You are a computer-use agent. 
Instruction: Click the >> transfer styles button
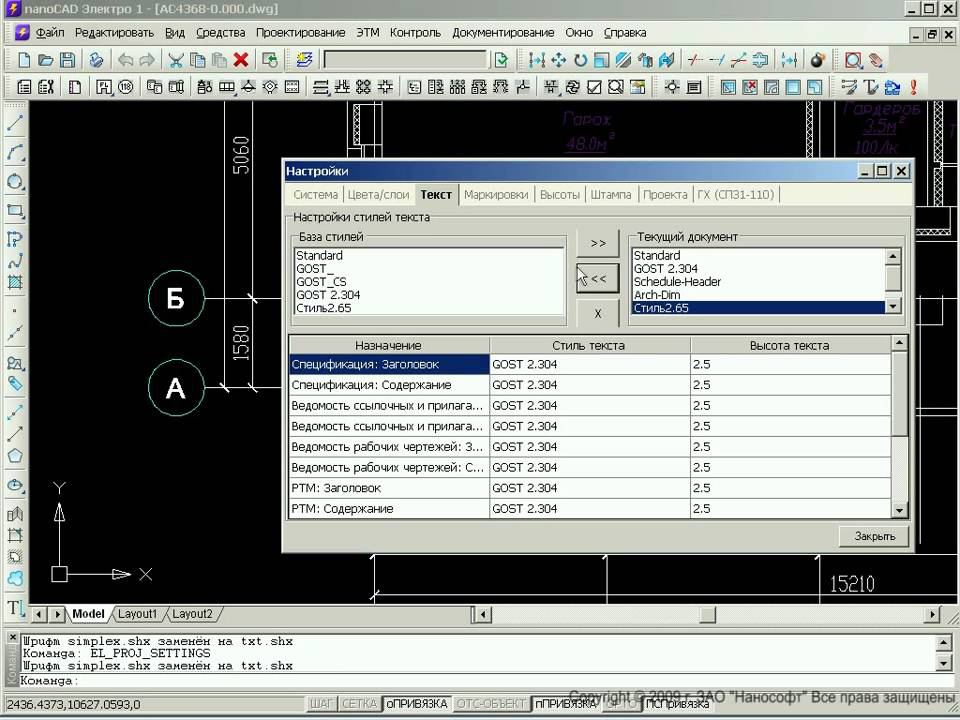coord(598,243)
